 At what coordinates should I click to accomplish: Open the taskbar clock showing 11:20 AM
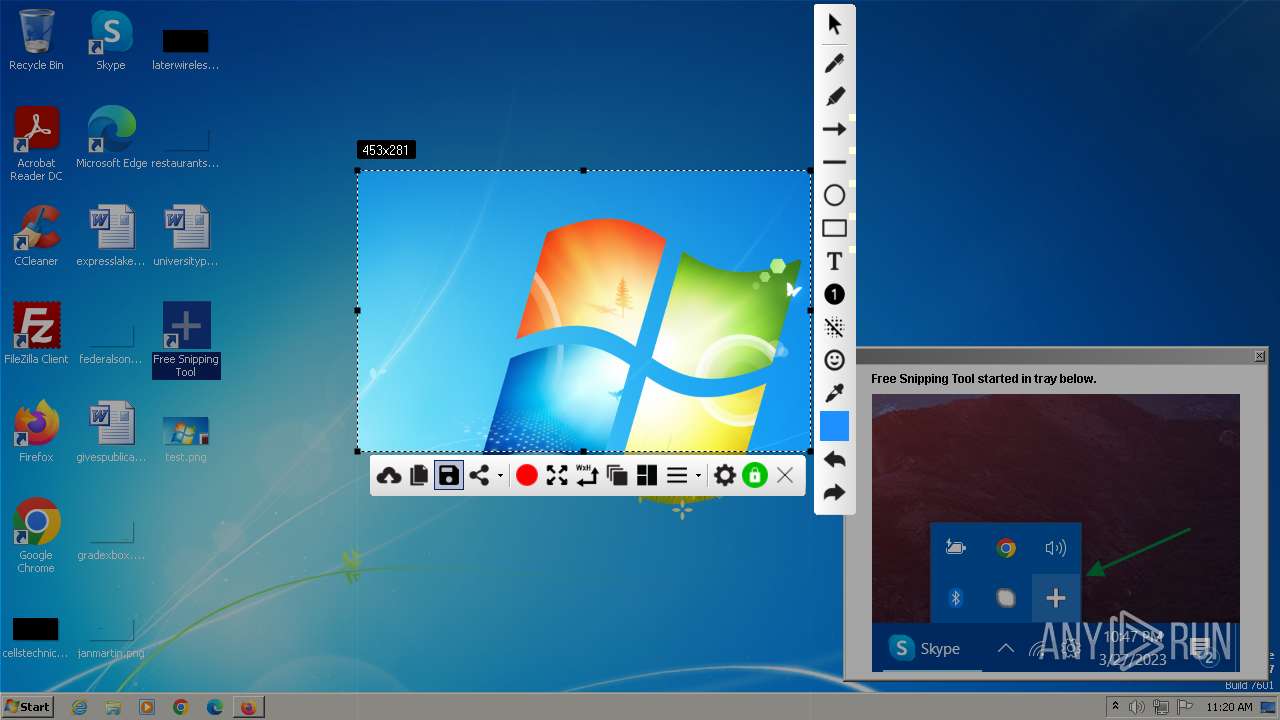(1229, 707)
